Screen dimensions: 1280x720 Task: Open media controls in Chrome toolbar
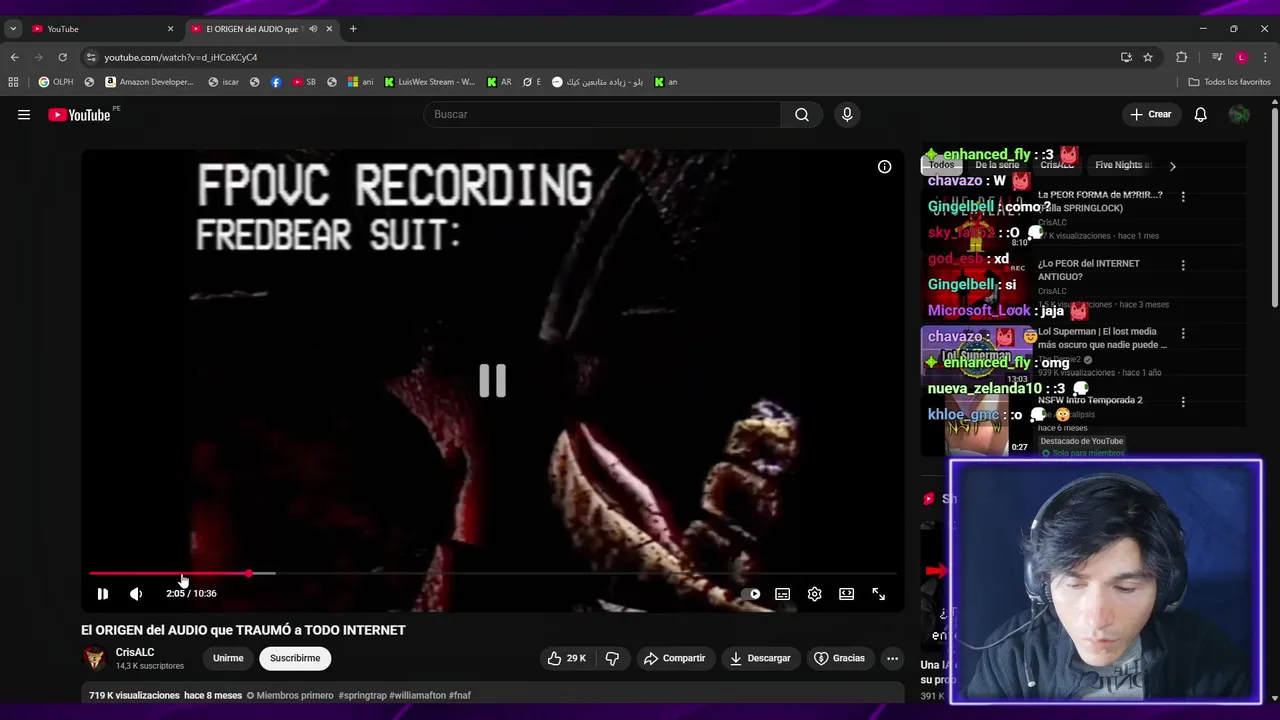1217,57
